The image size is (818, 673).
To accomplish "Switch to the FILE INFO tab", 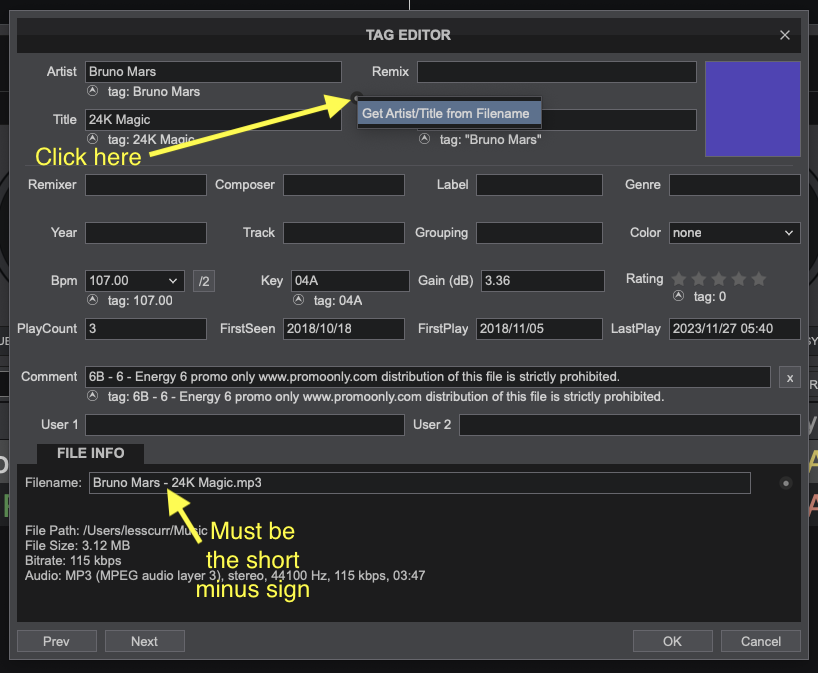I will tap(91, 453).
